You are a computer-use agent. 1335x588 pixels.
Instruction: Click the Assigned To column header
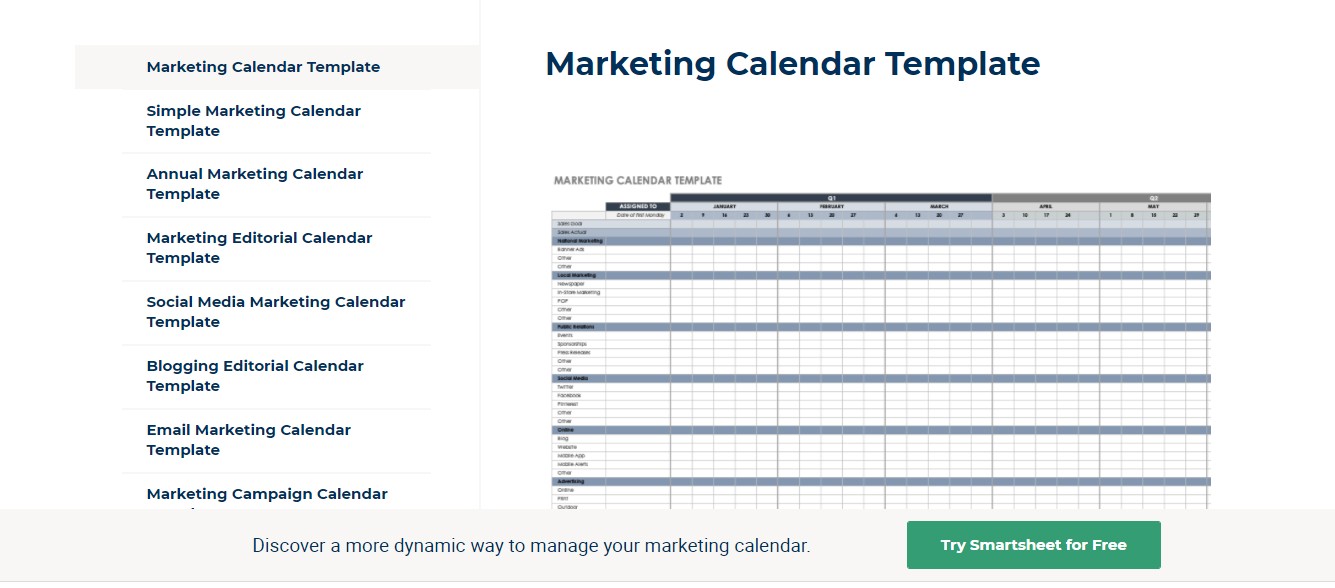pyautogui.click(x=637, y=206)
